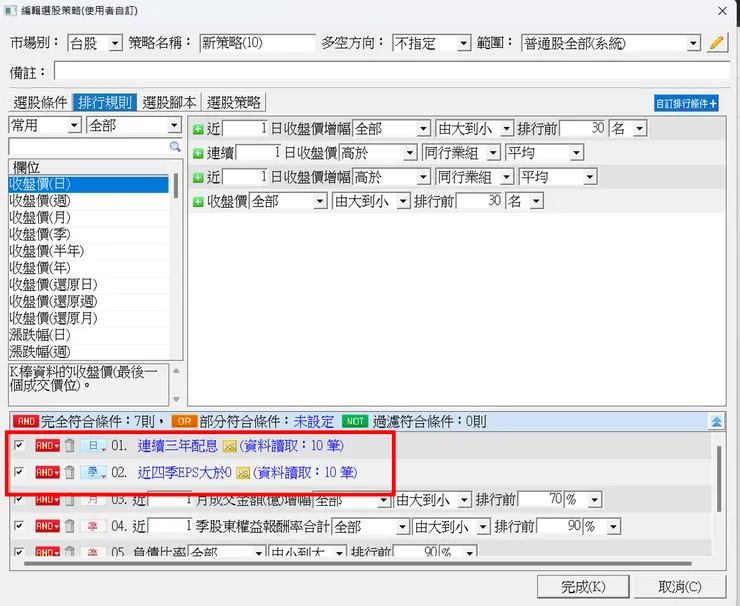The height and width of the screenshot is (606, 740).
Task: Click the 策略名稱 input field
Action: 257,43
